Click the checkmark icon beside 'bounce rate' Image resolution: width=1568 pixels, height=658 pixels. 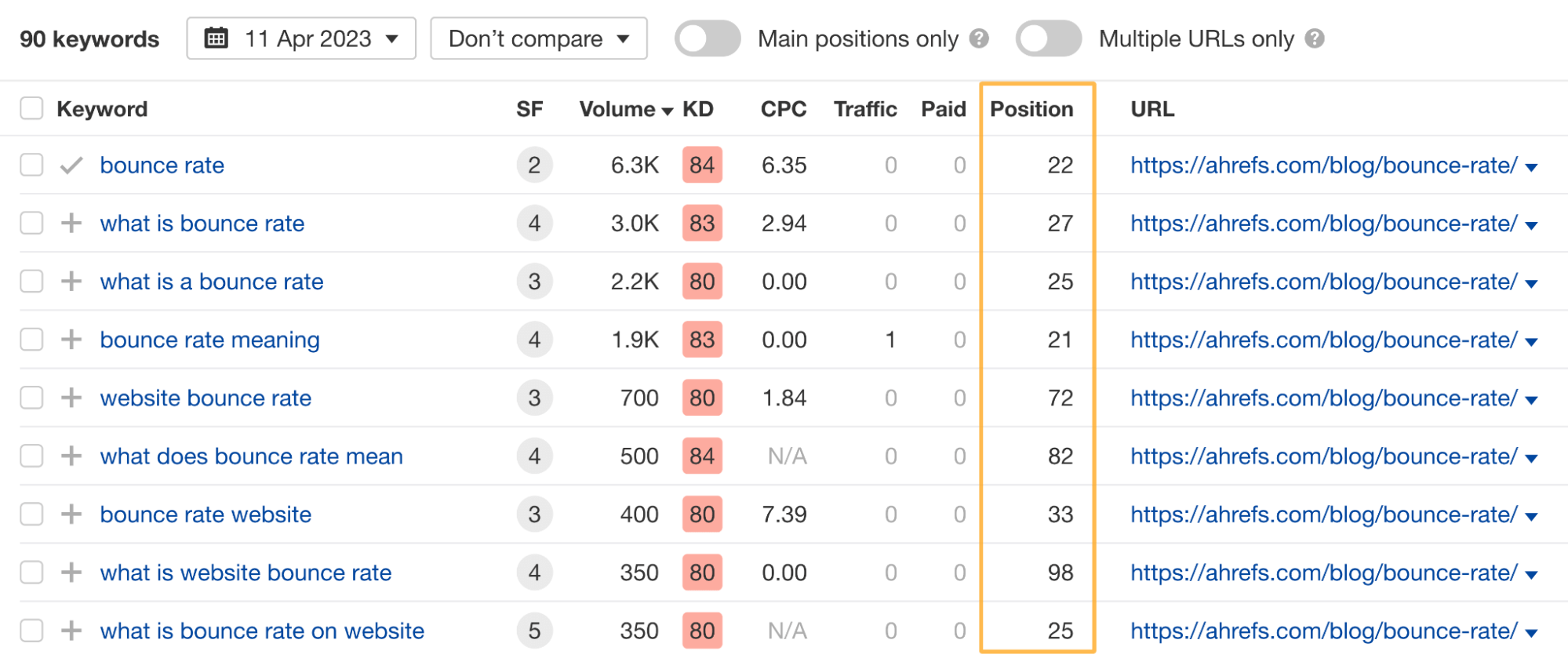coord(71,165)
